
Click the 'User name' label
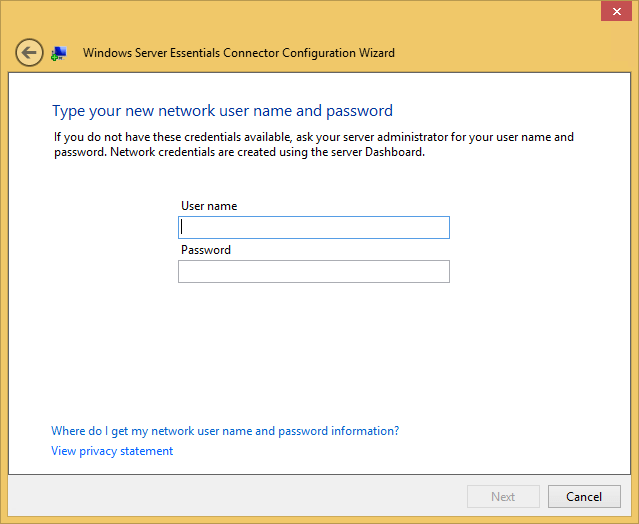209,206
